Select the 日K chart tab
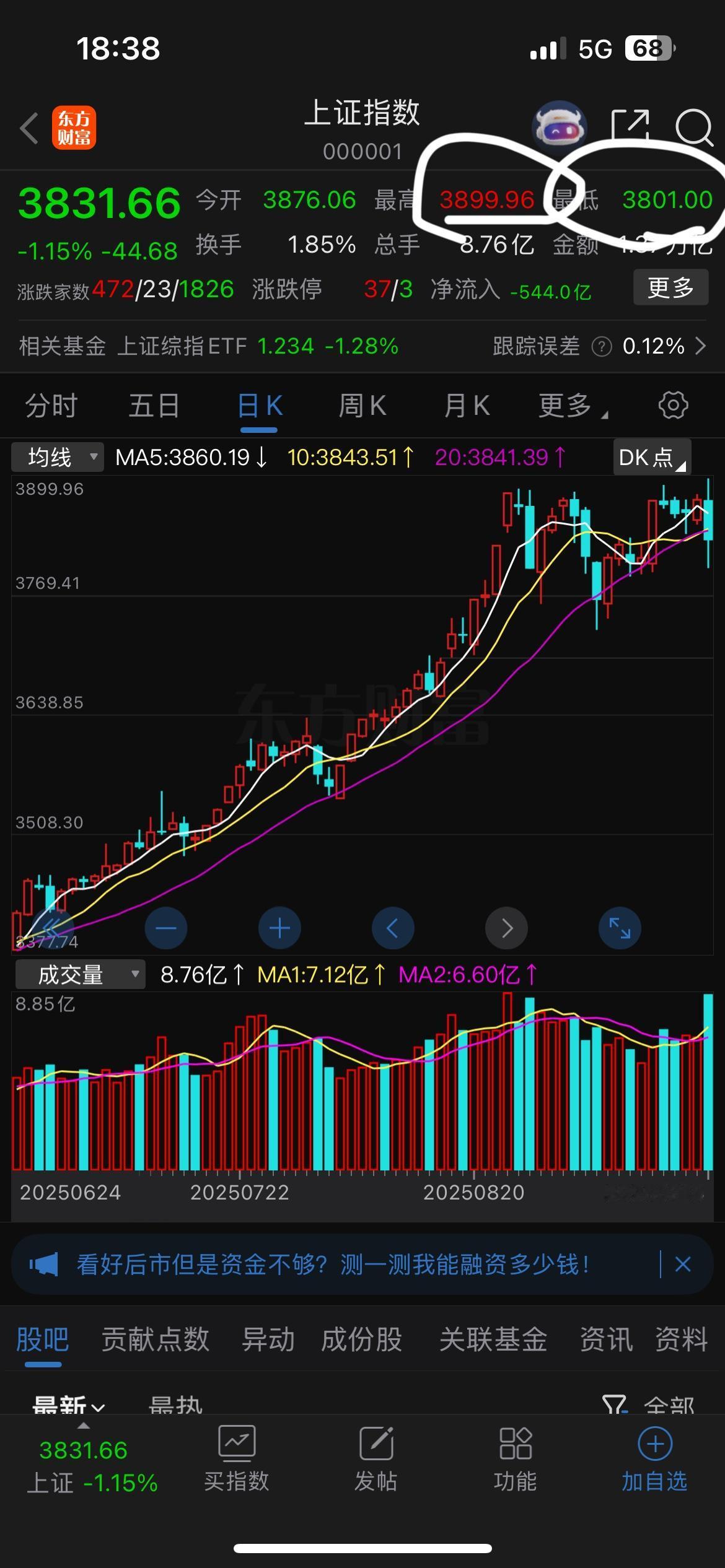Viewport: 725px width, 1568px height. coord(260,406)
